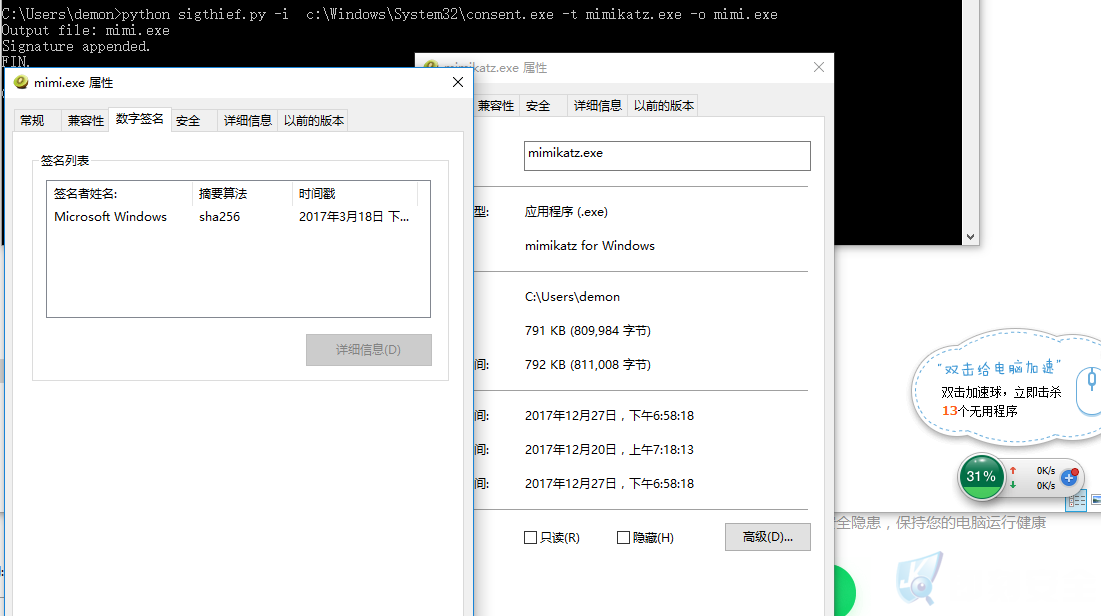Click the 签名者姓名 column header
The image size is (1101, 616).
[x=120, y=194]
